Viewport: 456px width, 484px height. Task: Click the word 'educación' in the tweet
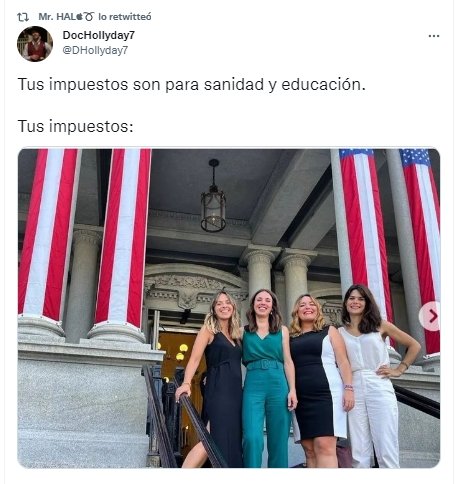[323, 84]
